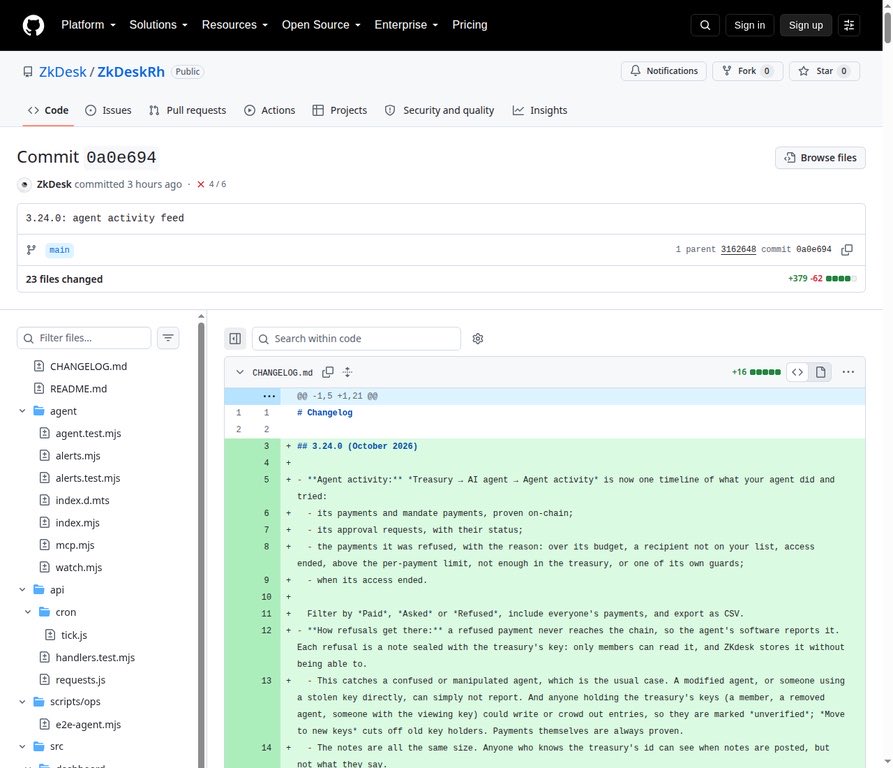Screen dimensions: 893x768
Task: Switch CHANGELOG.md to source diff view
Action: coord(797,372)
